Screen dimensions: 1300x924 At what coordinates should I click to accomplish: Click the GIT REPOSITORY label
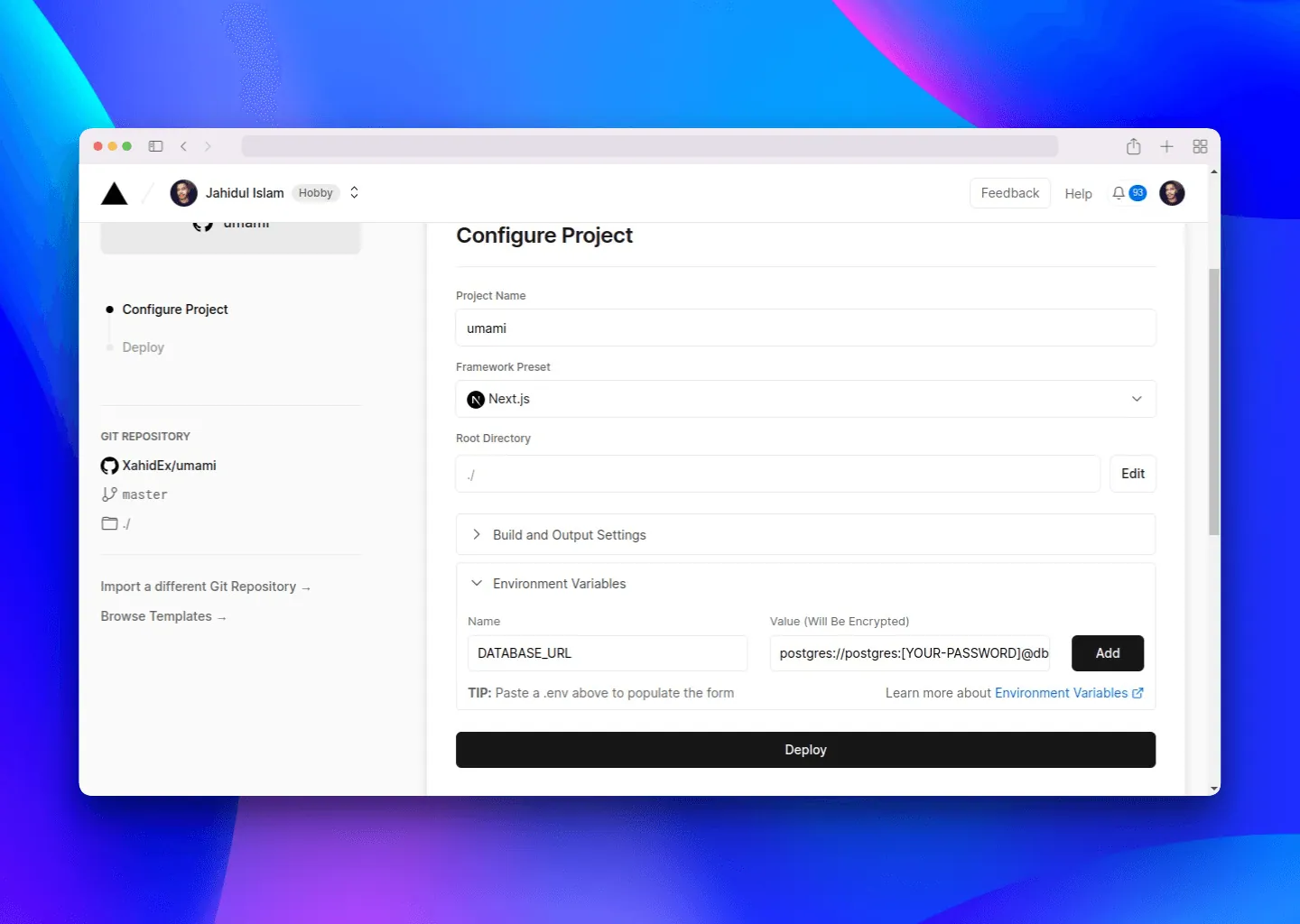[145, 436]
